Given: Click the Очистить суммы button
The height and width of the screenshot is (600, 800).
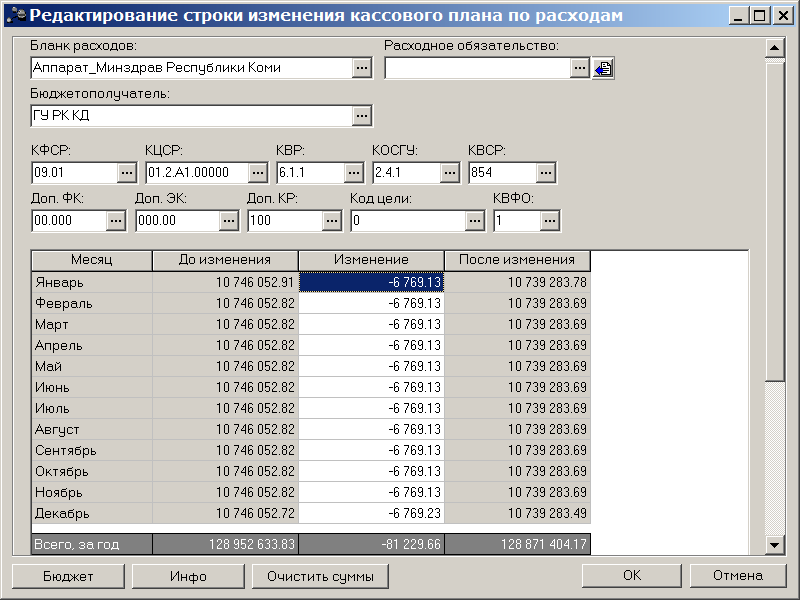Looking at the screenshot, I should click(320, 576).
